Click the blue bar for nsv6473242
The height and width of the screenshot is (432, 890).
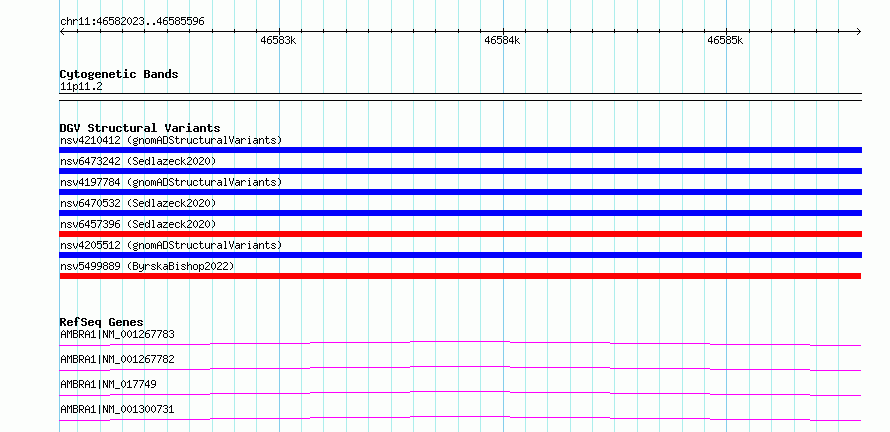(460, 171)
